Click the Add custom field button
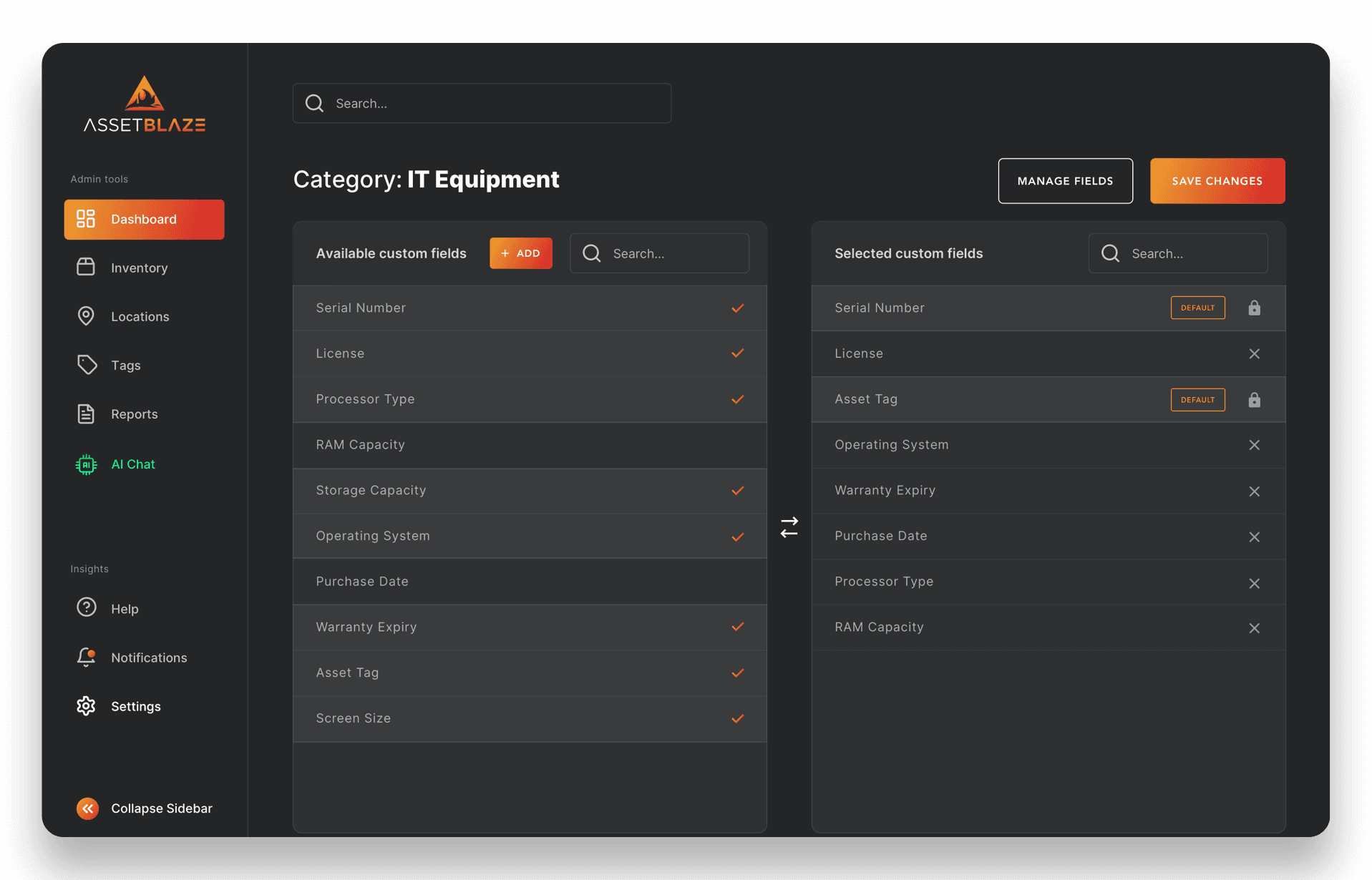The height and width of the screenshot is (880, 1372). (520, 253)
